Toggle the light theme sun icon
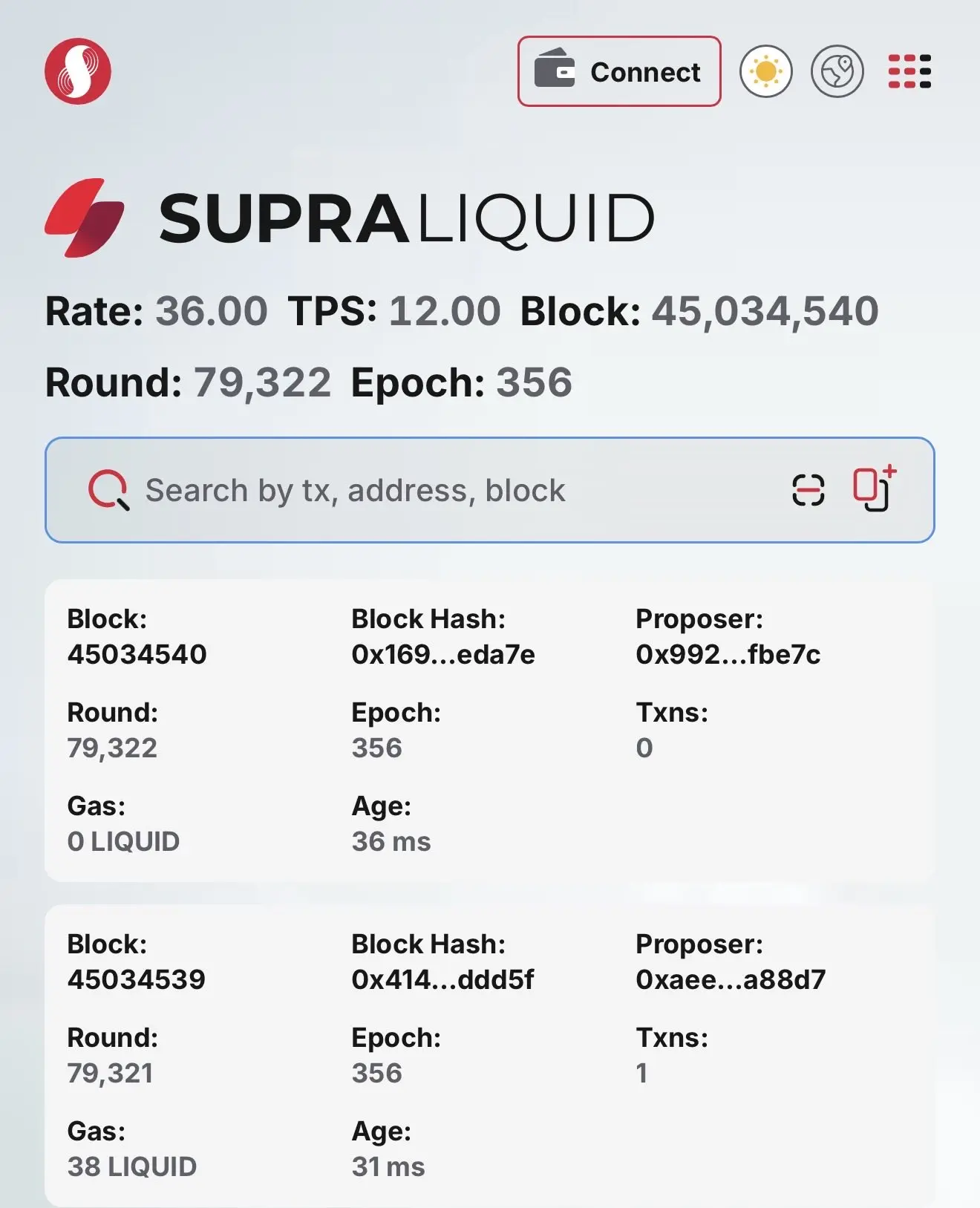 pyautogui.click(x=765, y=72)
